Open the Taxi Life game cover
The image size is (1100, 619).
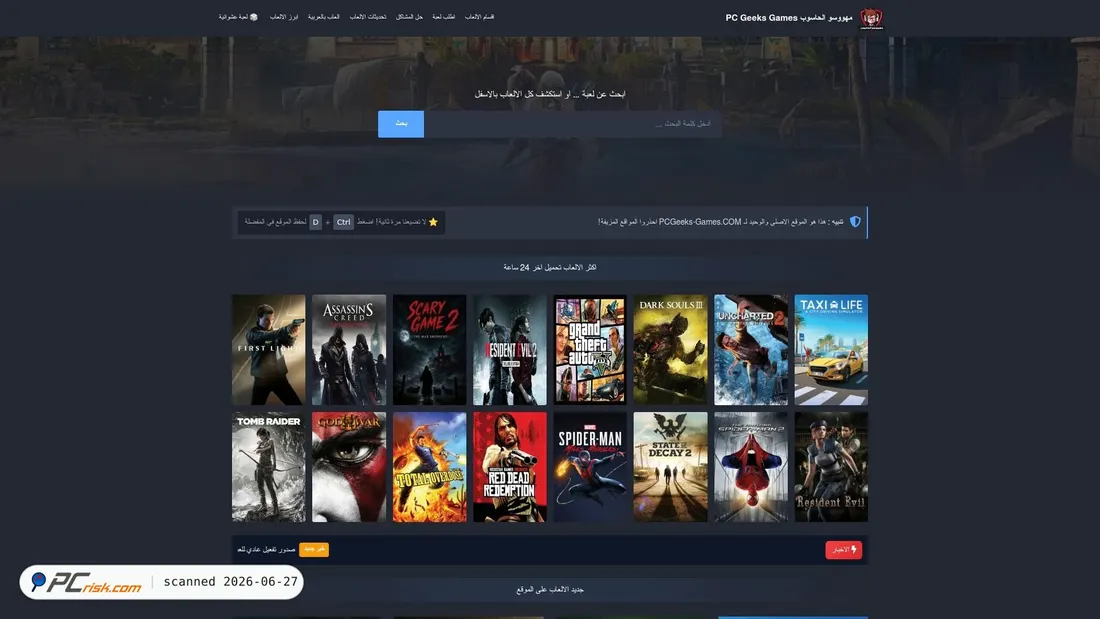tap(831, 350)
